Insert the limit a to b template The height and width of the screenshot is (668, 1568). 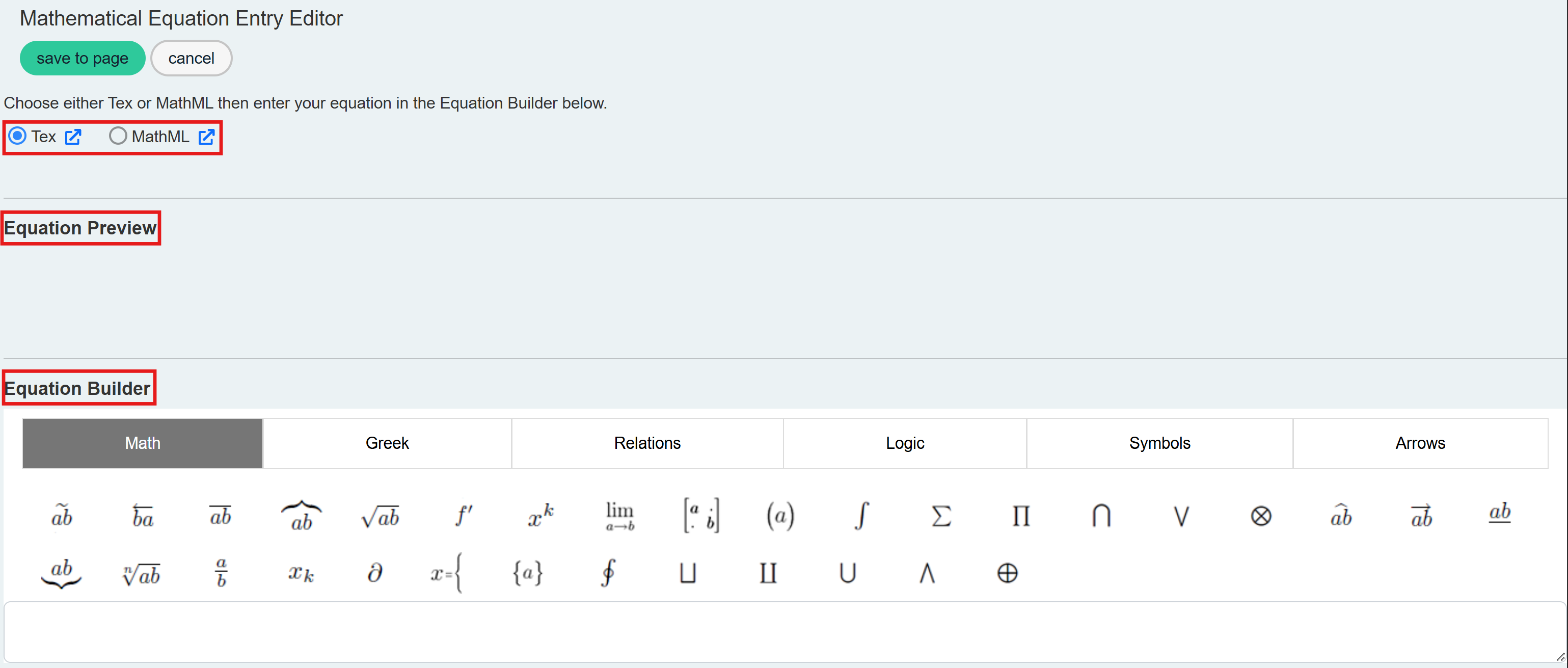[x=619, y=516]
